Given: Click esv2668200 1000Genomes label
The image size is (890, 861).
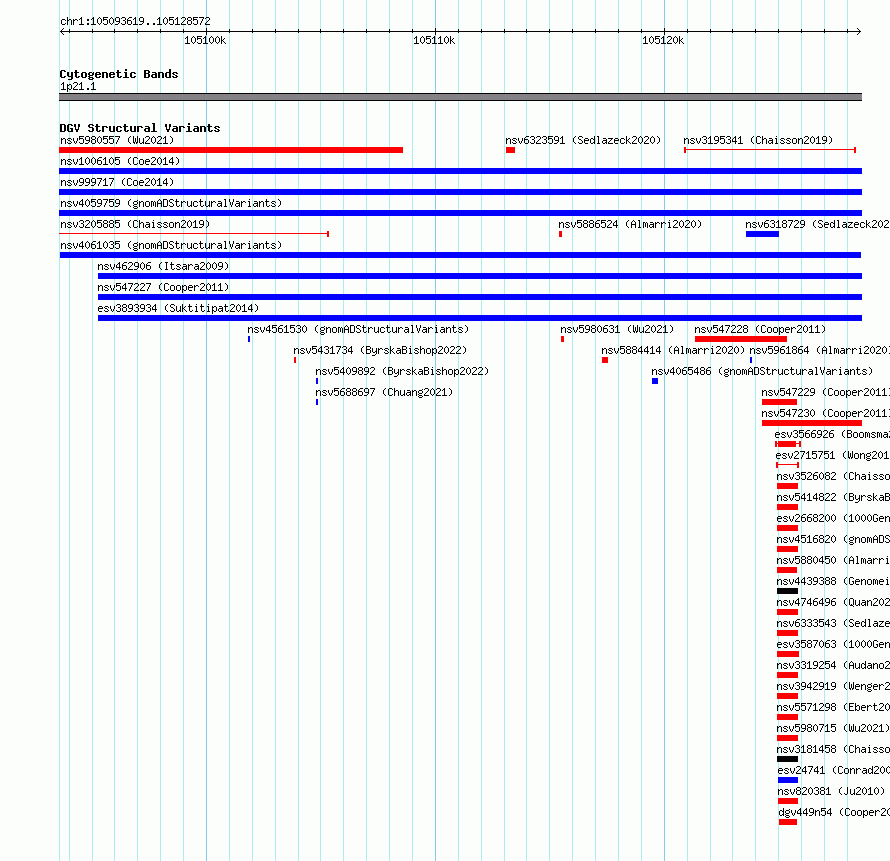Looking at the screenshot, I should click(x=833, y=518).
